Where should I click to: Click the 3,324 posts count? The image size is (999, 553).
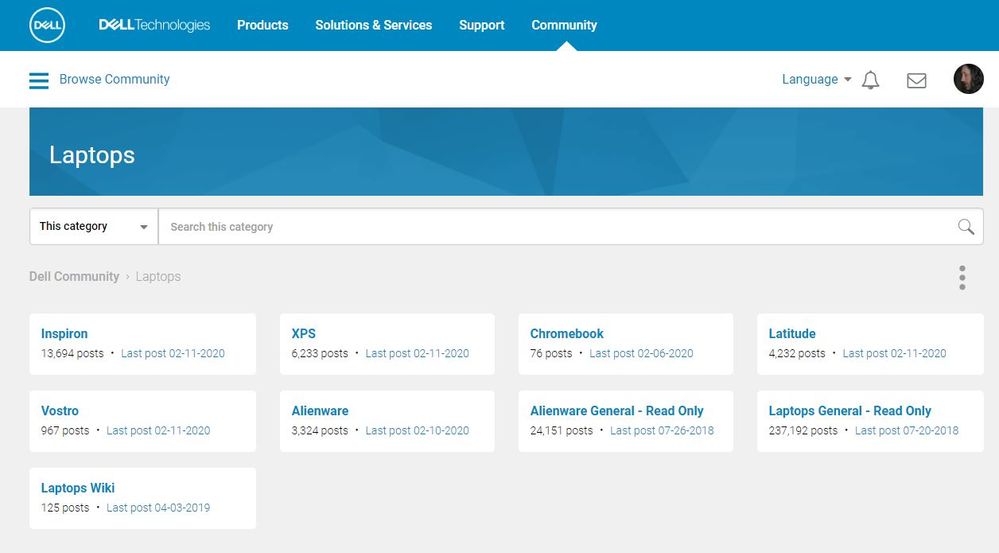coord(320,430)
